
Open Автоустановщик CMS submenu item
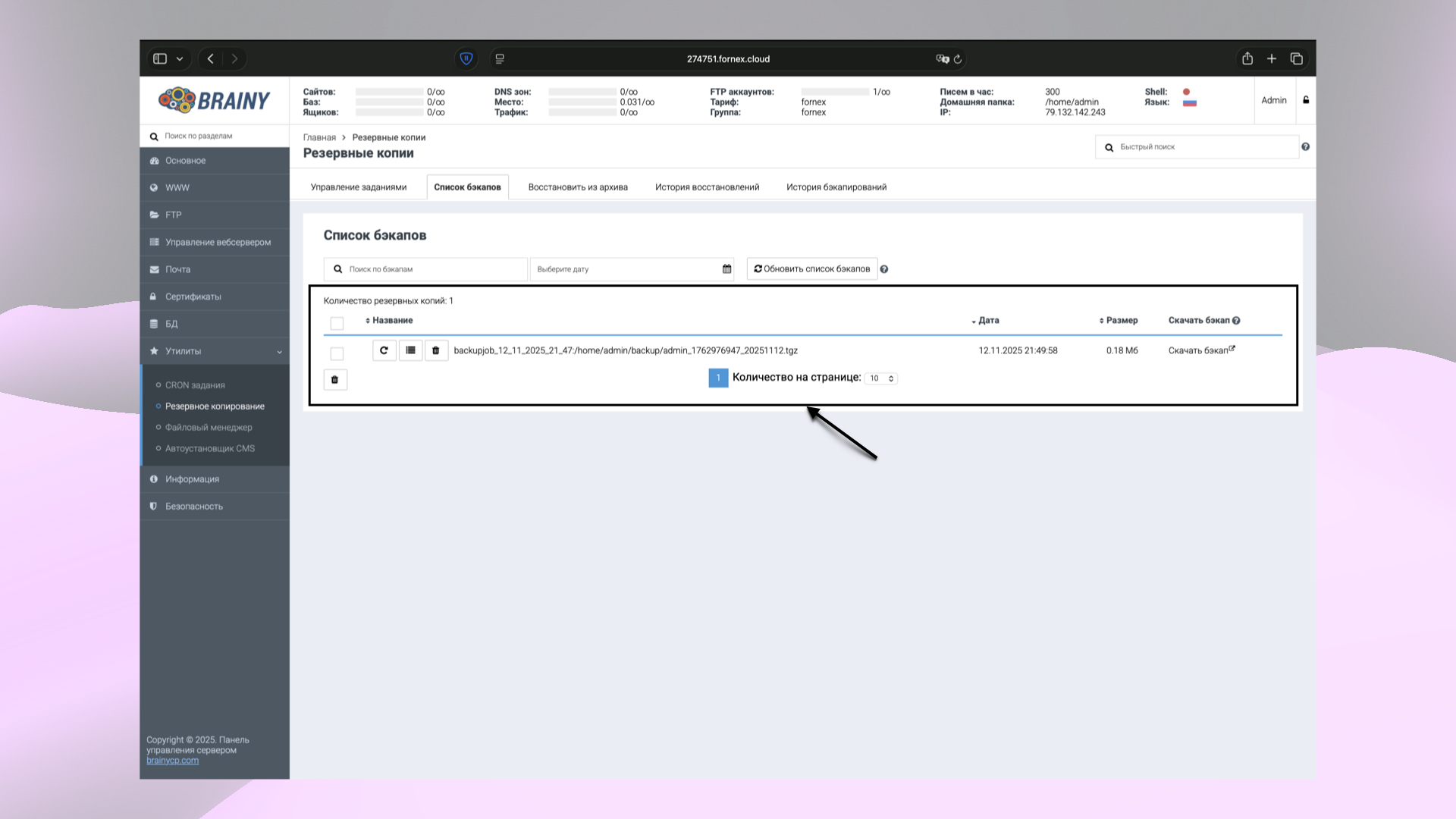210,449
